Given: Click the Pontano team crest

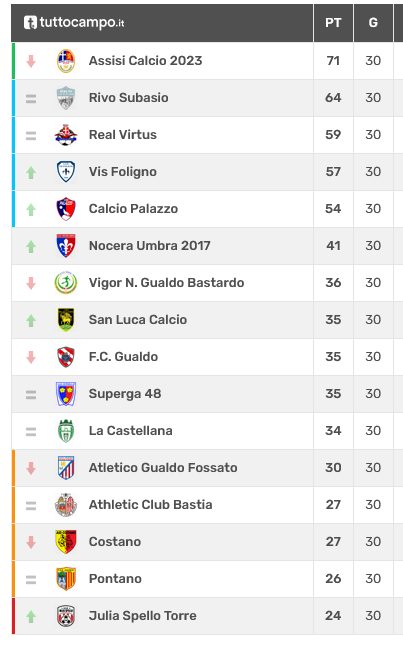Looking at the screenshot, I should point(66,579).
